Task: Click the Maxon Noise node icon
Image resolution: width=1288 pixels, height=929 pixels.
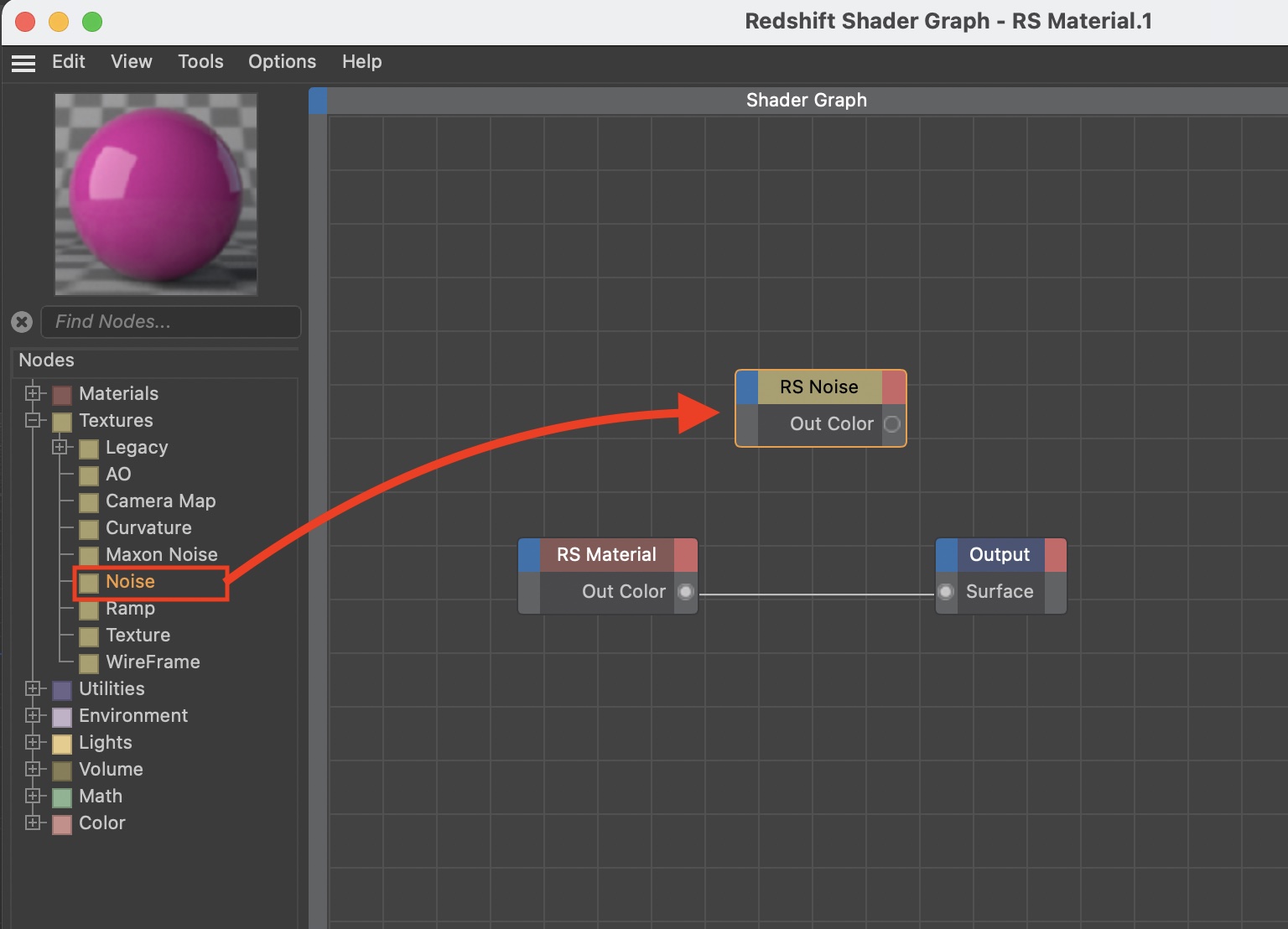Action: (x=89, y=556)
